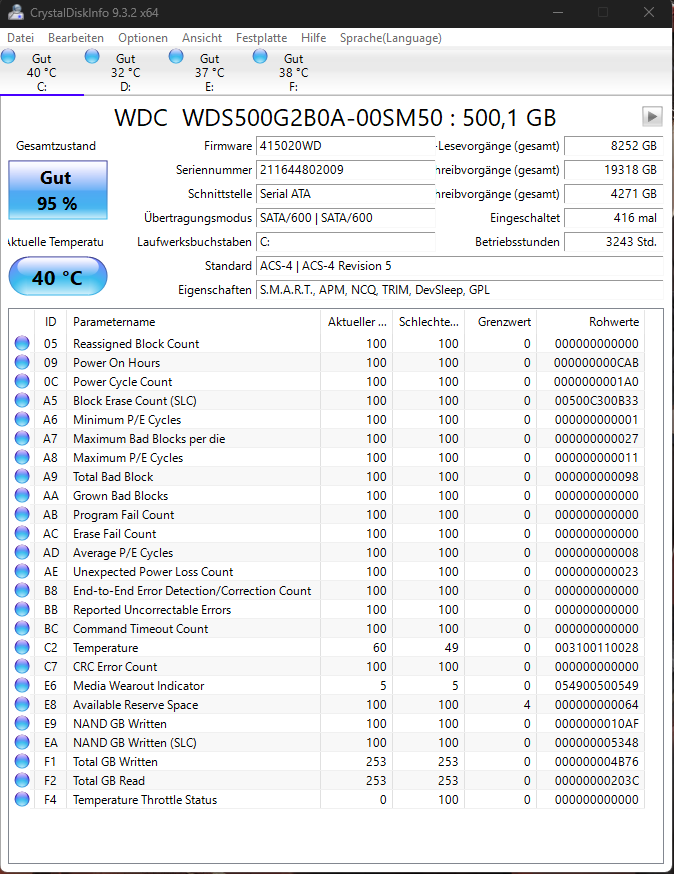Click the Eigenschaften features field

click(459, 290)
